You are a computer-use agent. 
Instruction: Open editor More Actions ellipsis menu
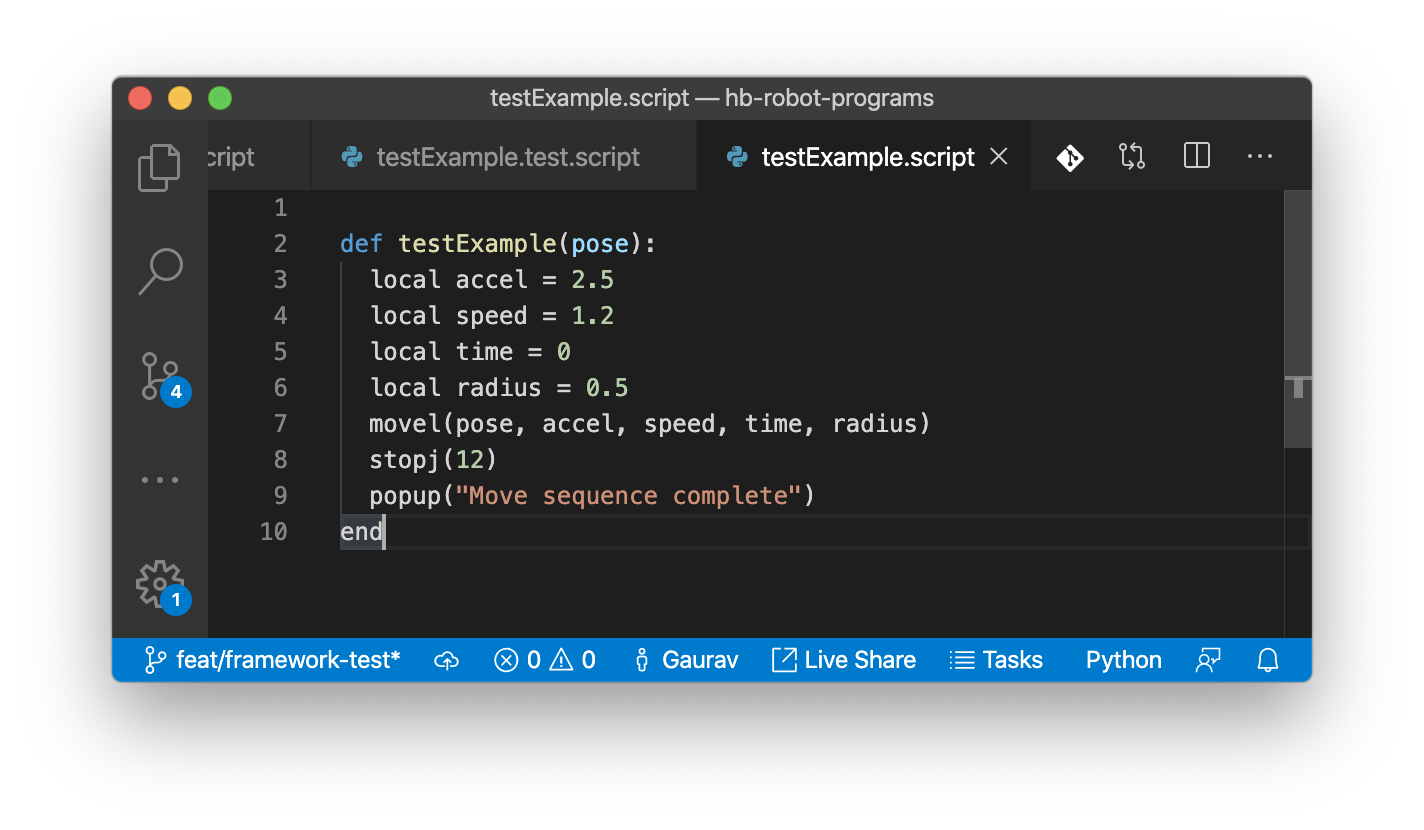click(1260, 157)
